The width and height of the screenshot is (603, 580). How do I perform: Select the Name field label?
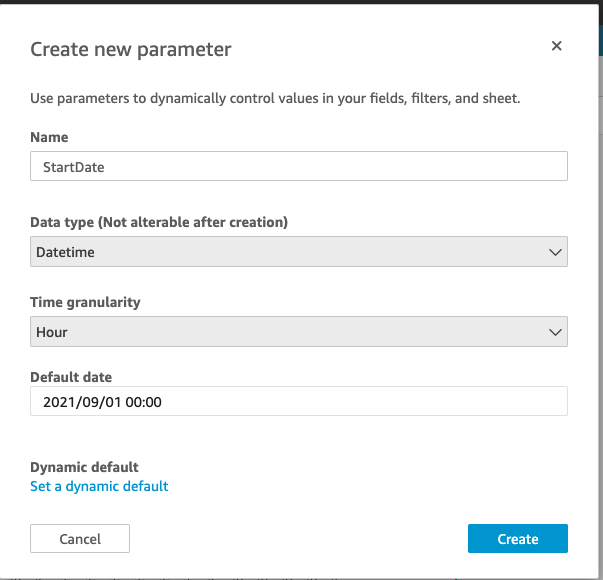49,137
